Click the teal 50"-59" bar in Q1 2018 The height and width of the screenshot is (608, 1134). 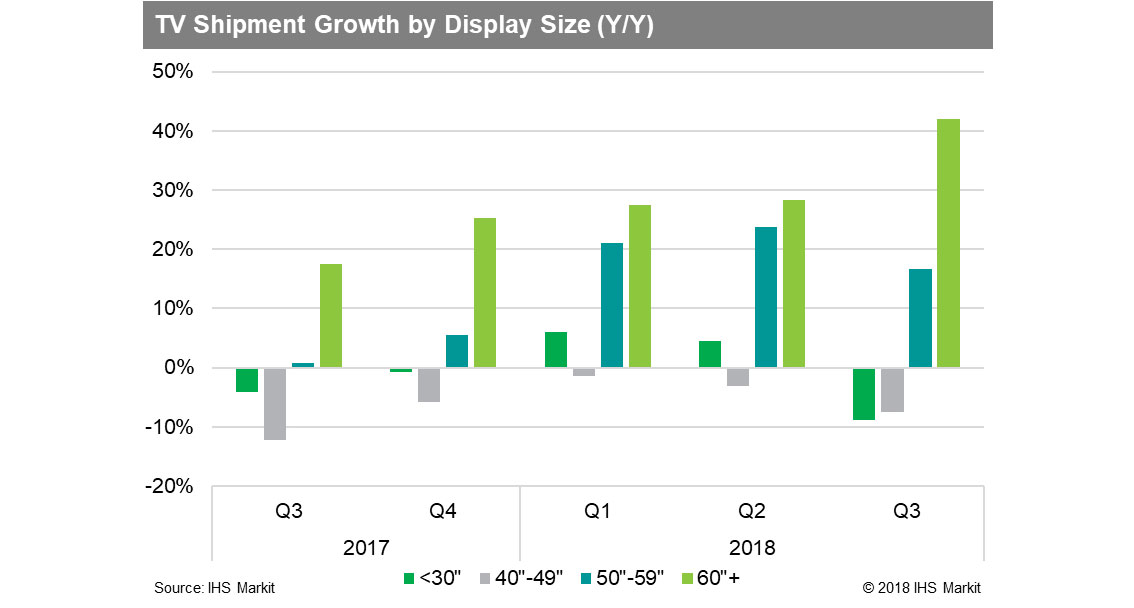pos(612,305)
